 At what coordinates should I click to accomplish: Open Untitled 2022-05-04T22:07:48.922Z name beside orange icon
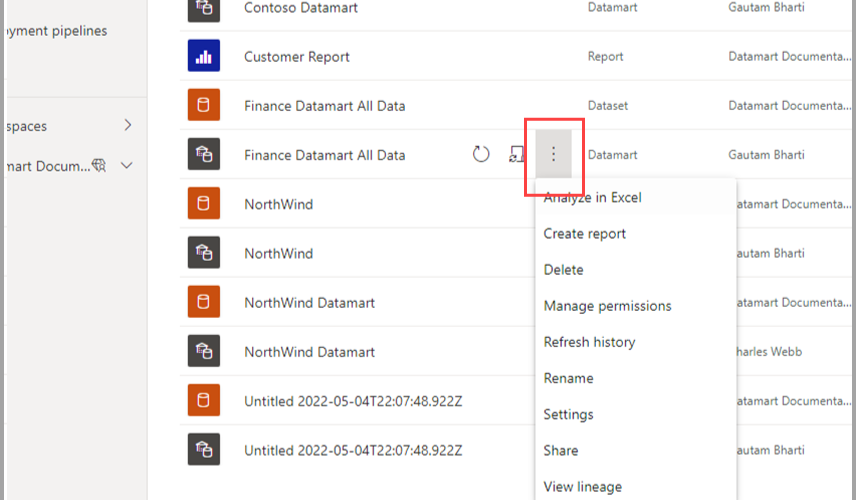coord(353,401)
